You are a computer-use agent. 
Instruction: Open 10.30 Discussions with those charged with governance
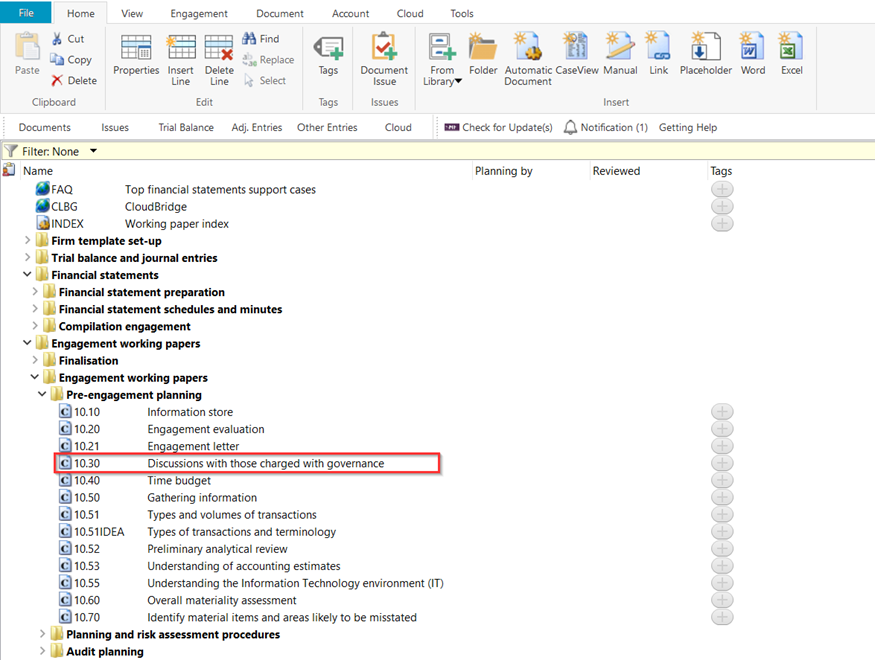pos(265,463)
